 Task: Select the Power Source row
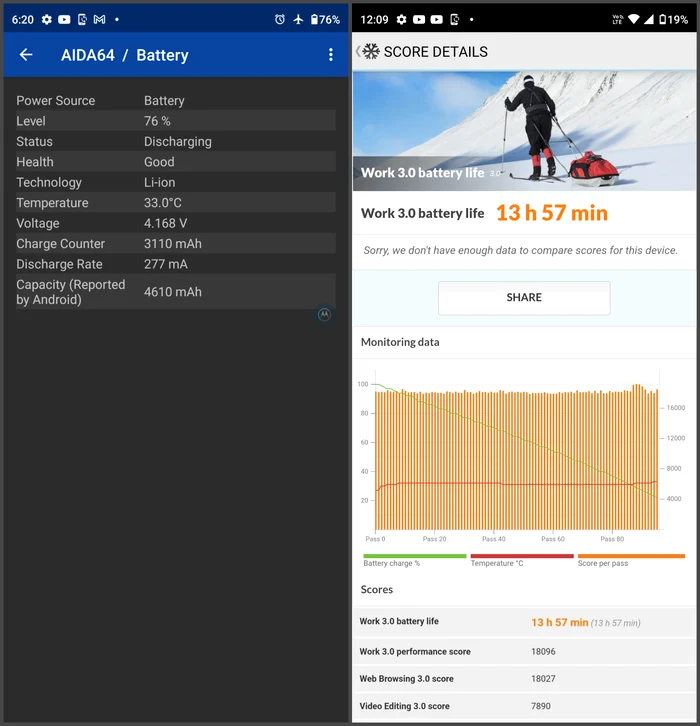click(176, 100)
